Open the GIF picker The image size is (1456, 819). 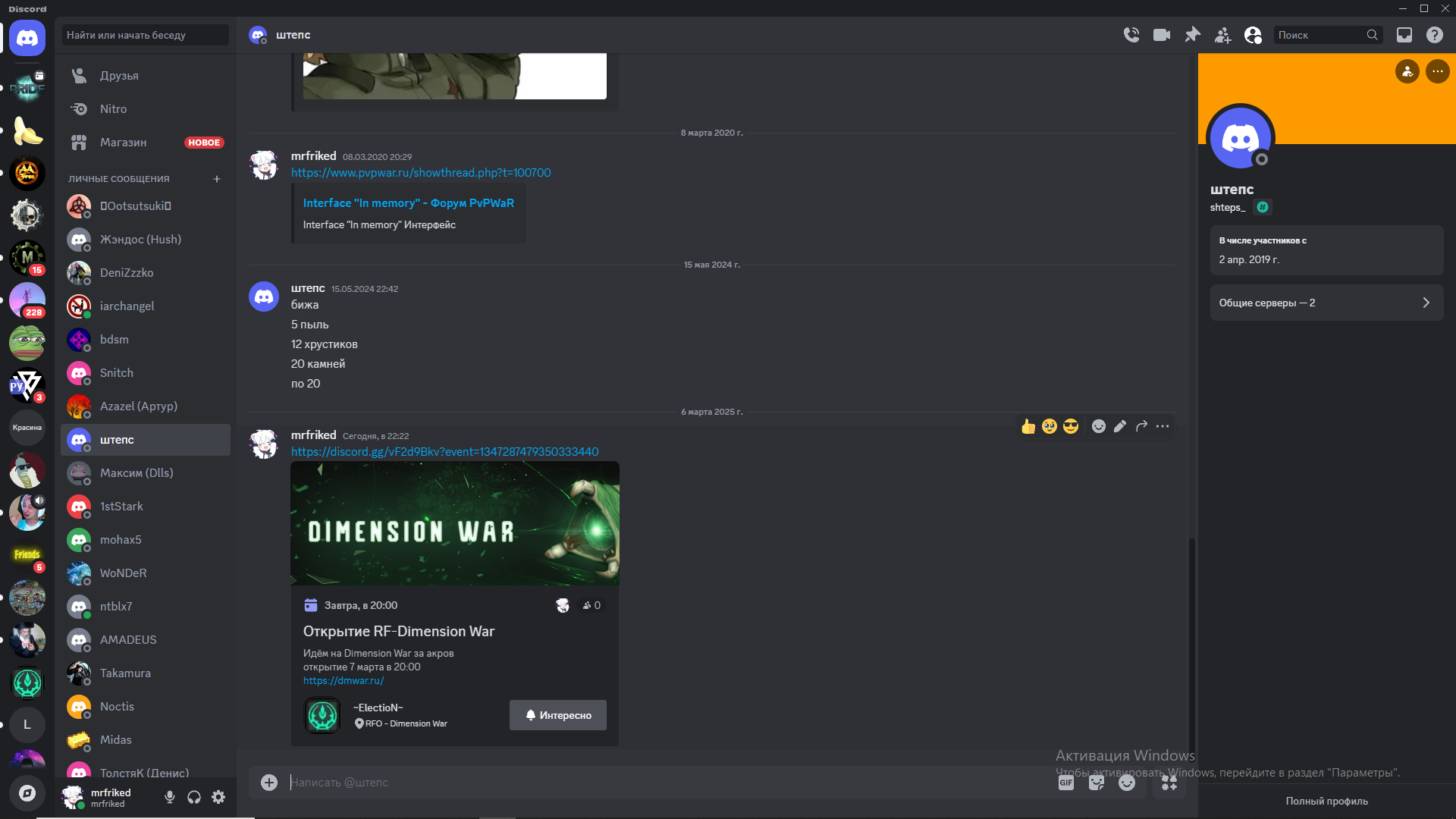coord(1065,783)
